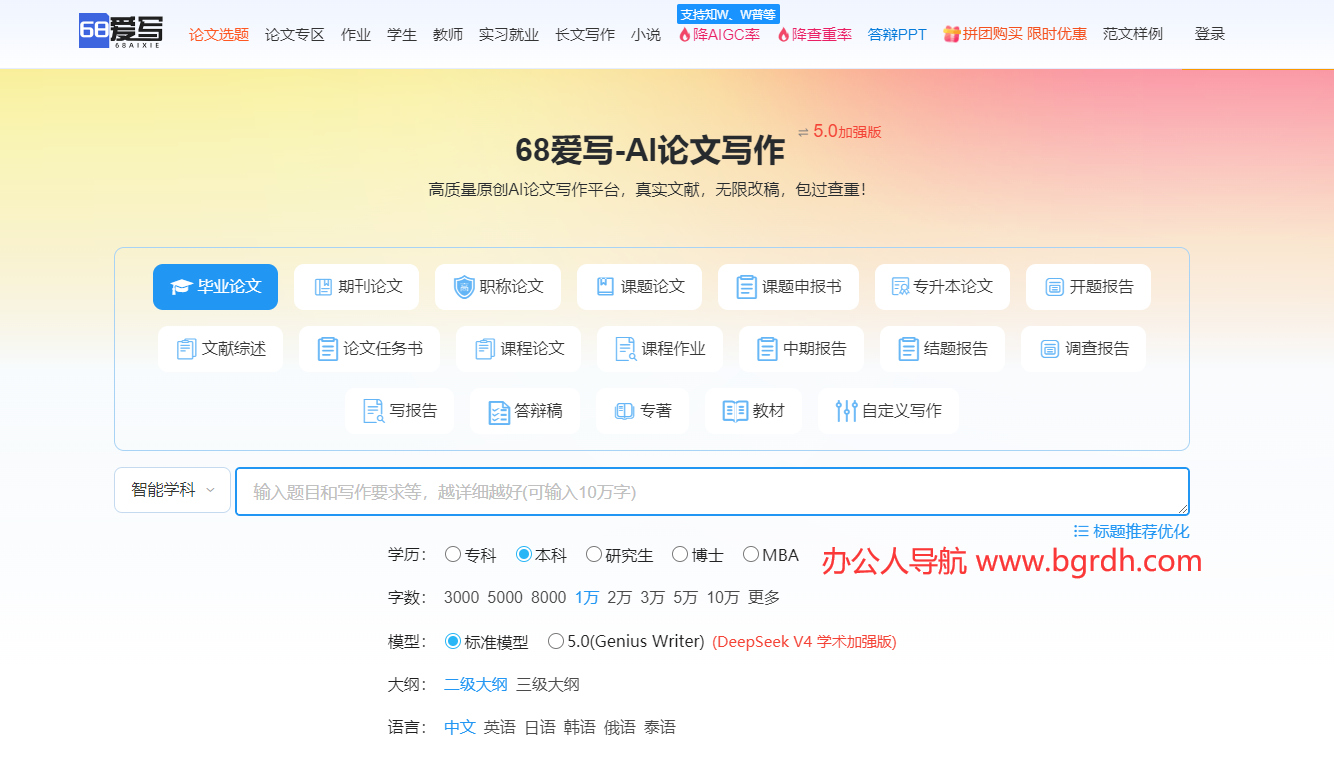Click the 68爱写 logo
Screen dimensions: 1334x758
121,32
